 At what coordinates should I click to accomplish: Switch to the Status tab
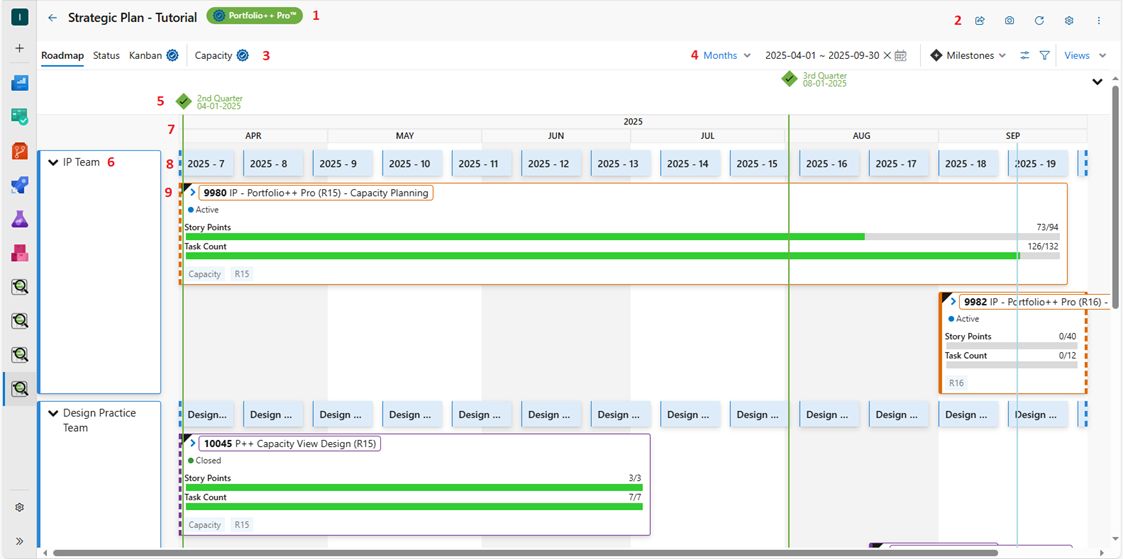pyautogui.click(x=106, y=55)
